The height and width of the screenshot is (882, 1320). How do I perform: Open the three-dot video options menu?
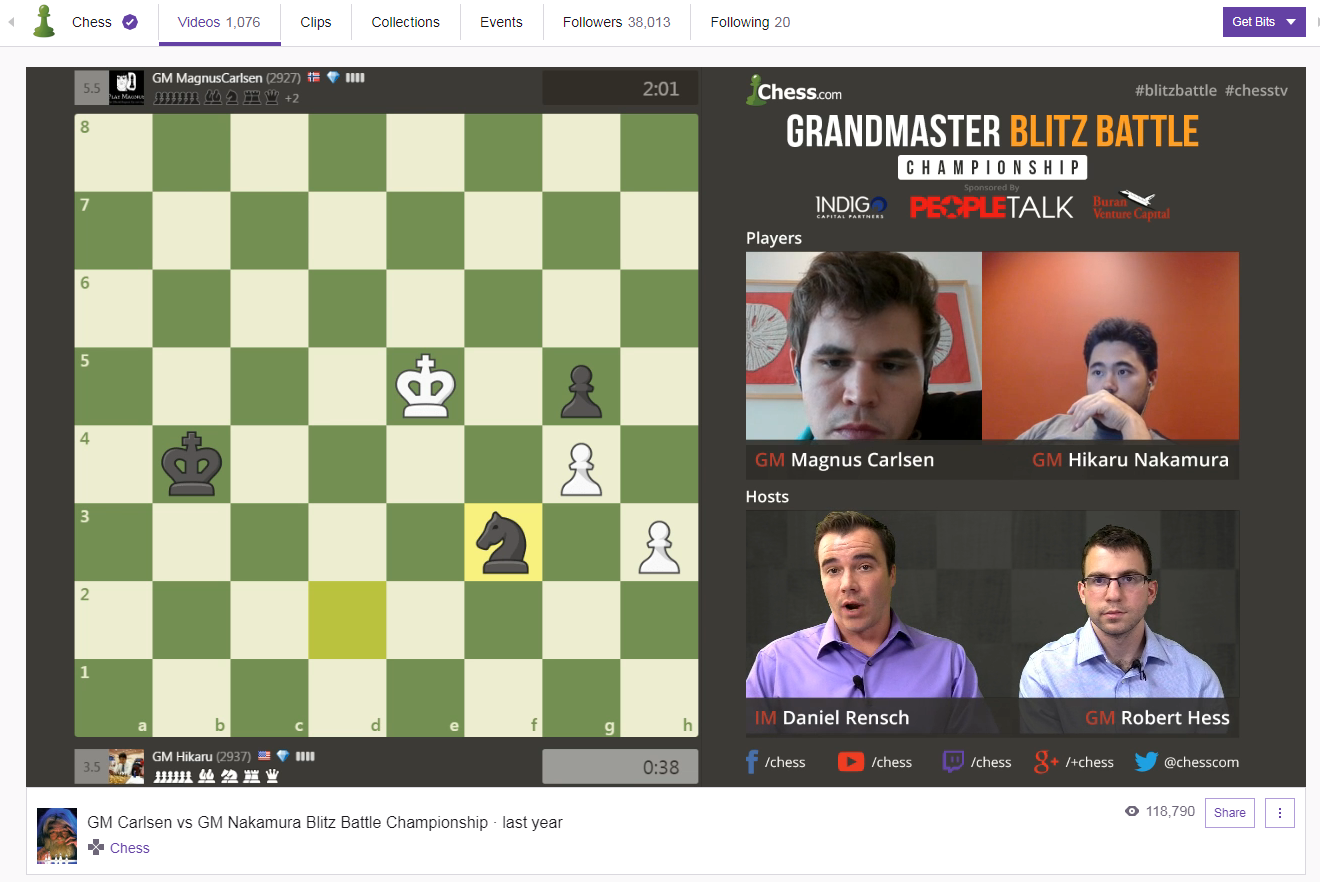(1280, 813)
